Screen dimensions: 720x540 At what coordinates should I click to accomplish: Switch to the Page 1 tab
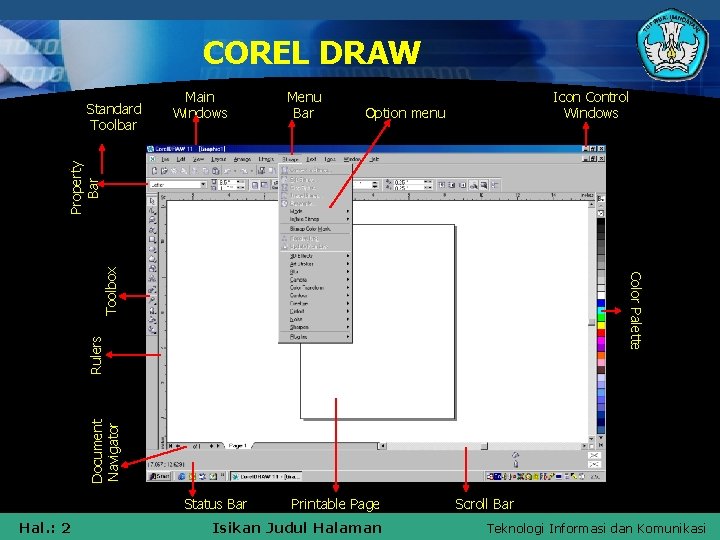click(x=237, y=446)
